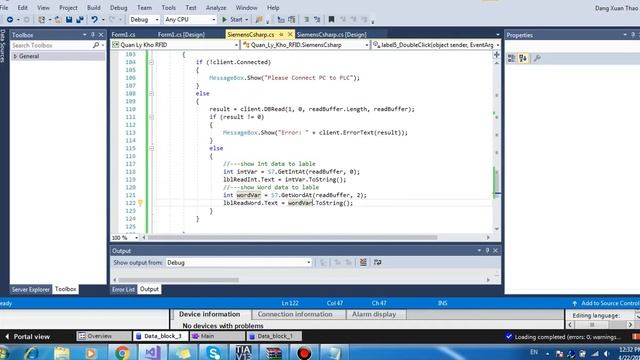Viewport: 640px width, 360px height.
Task: Open the Build menu
Action: click(x=93, y=8)
